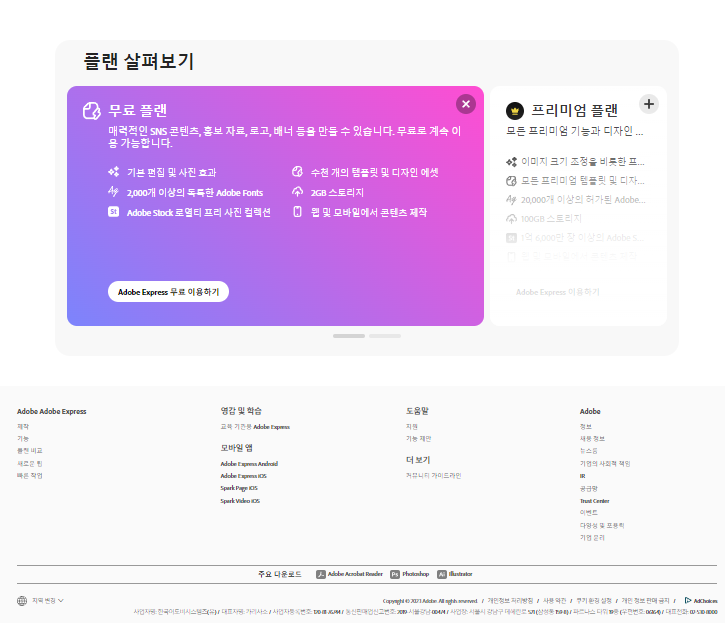Open the 개인정보 처리방침 link
The width and height of the screenshot is (725, 623).
coord(510,601)
